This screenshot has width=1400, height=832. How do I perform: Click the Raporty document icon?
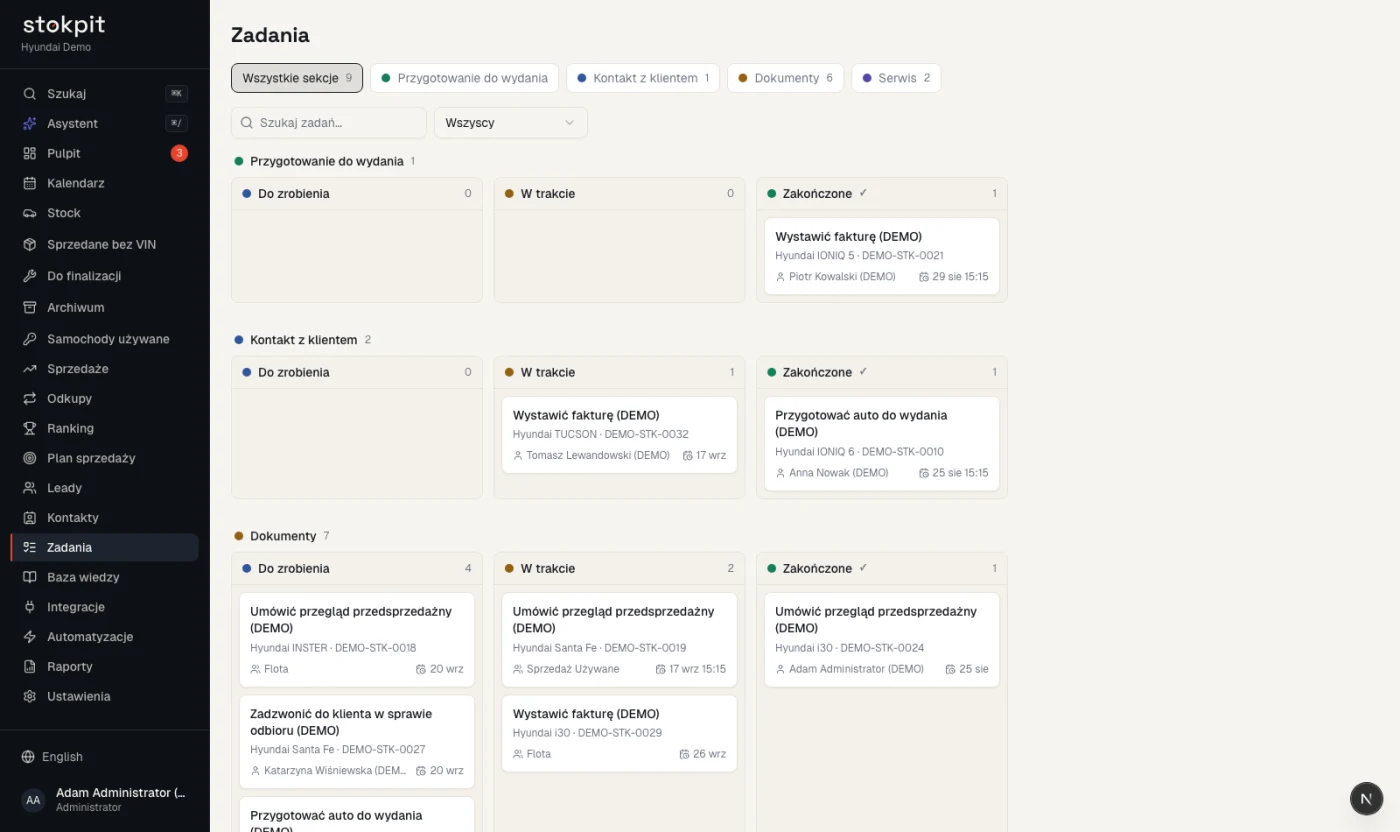[x=30, y=667]
